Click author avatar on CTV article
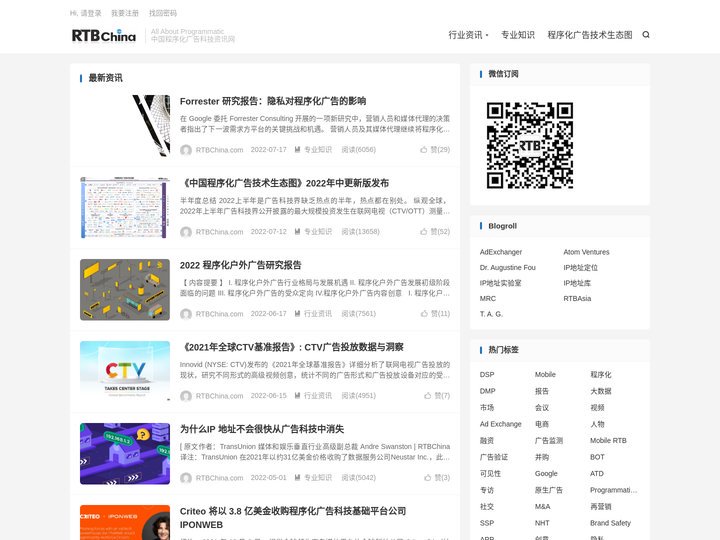This screenshot has width=720, height=540. click(186, 396)
